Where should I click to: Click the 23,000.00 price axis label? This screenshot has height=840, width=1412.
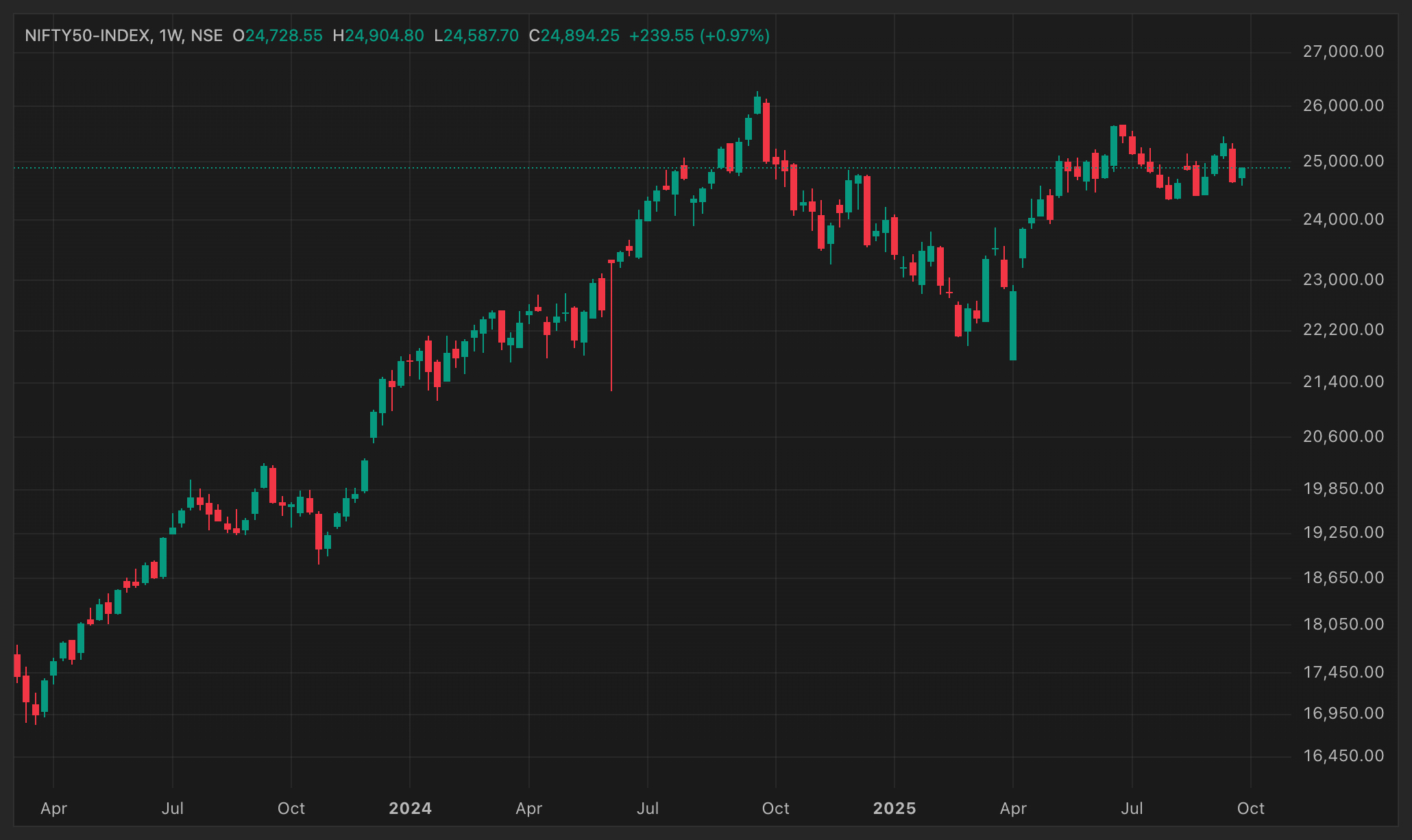(x=1343, y=280)
